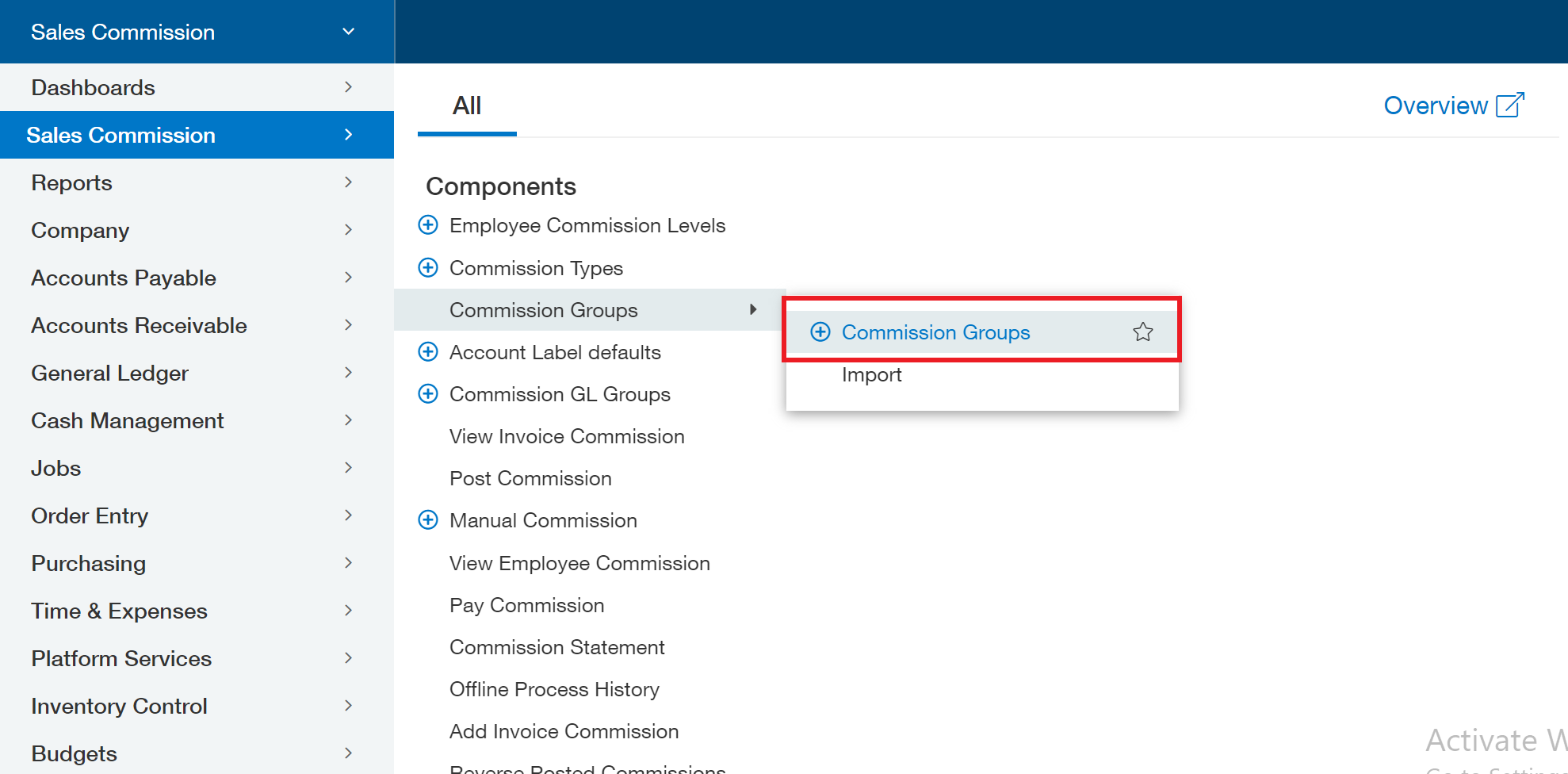Click plus icon in Commission Groups submenu
This screenshot has width=1568, height=774.
pos(820,332)
